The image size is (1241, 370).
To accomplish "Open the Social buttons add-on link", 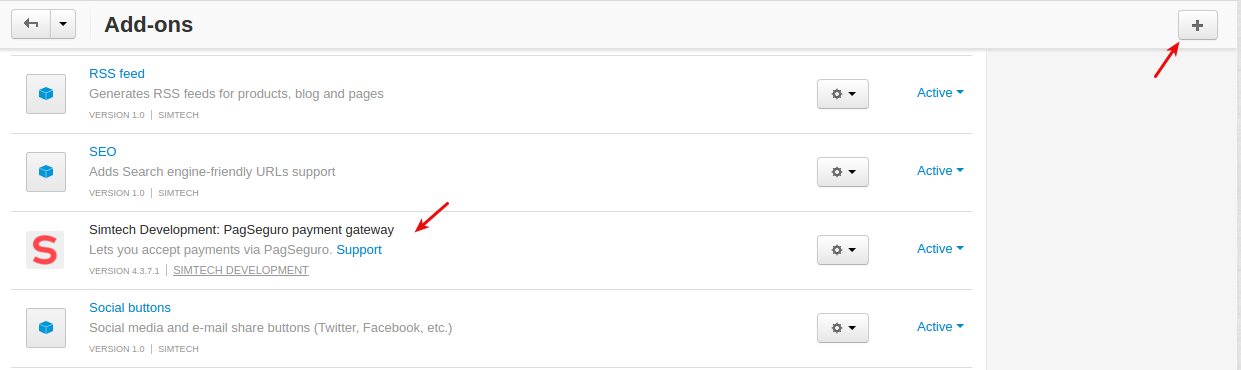I will point(130,307).
